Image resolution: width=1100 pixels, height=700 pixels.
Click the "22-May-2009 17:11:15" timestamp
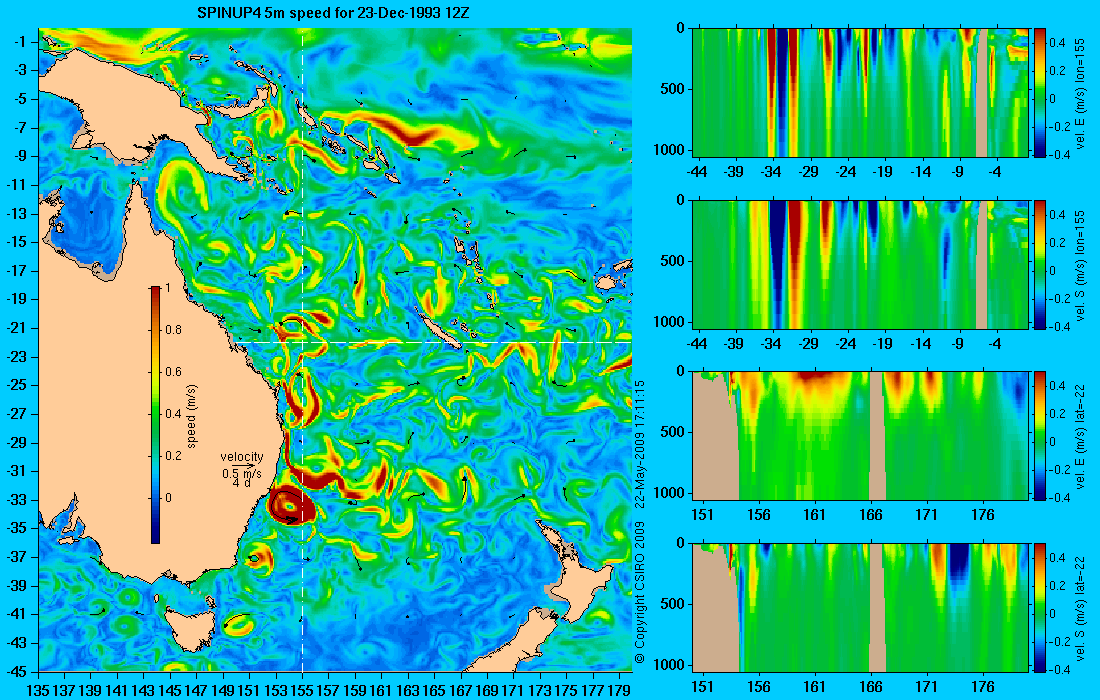[x=639, y=443]
